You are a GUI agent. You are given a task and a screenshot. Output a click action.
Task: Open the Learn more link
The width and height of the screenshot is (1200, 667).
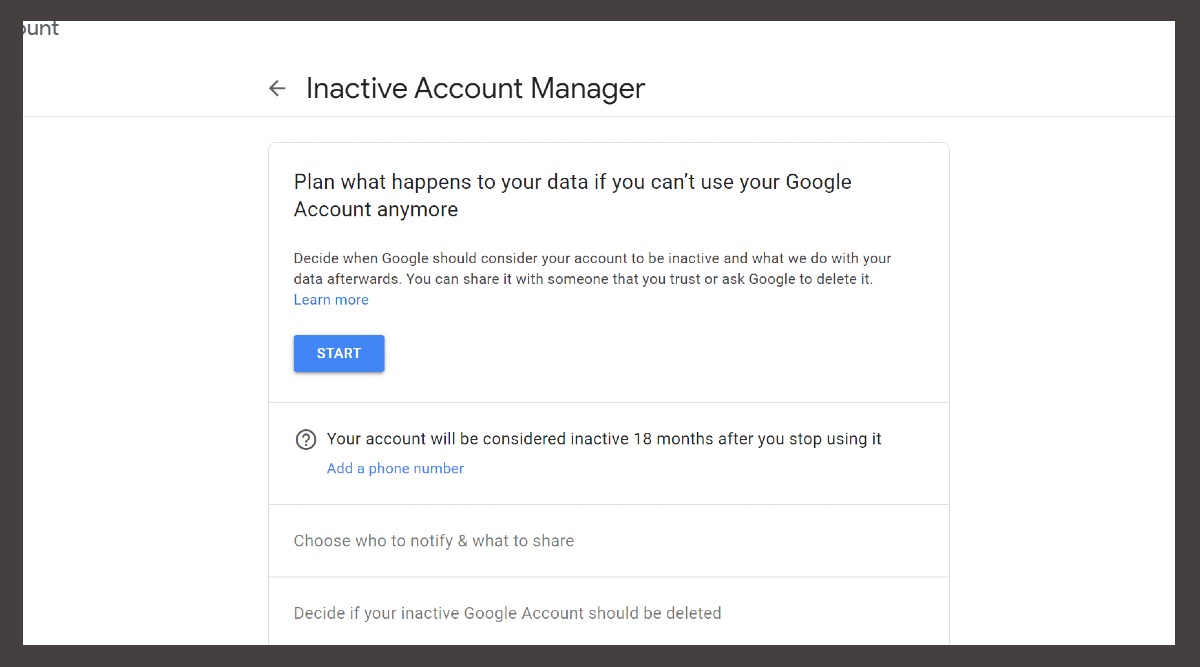pos(331,300)
